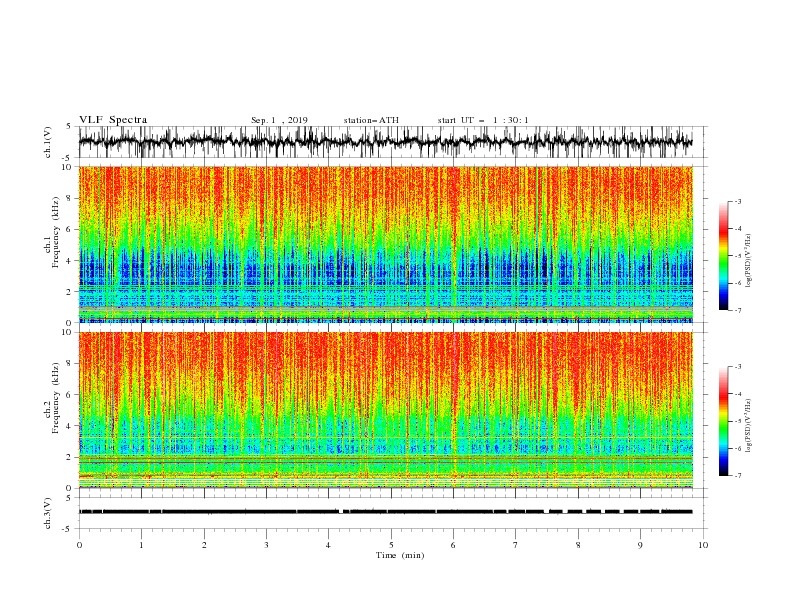Click the "8" frequency tick of ch.2 spectrogram
Screen dimensions: 792x612
click(x=71, y=363)
